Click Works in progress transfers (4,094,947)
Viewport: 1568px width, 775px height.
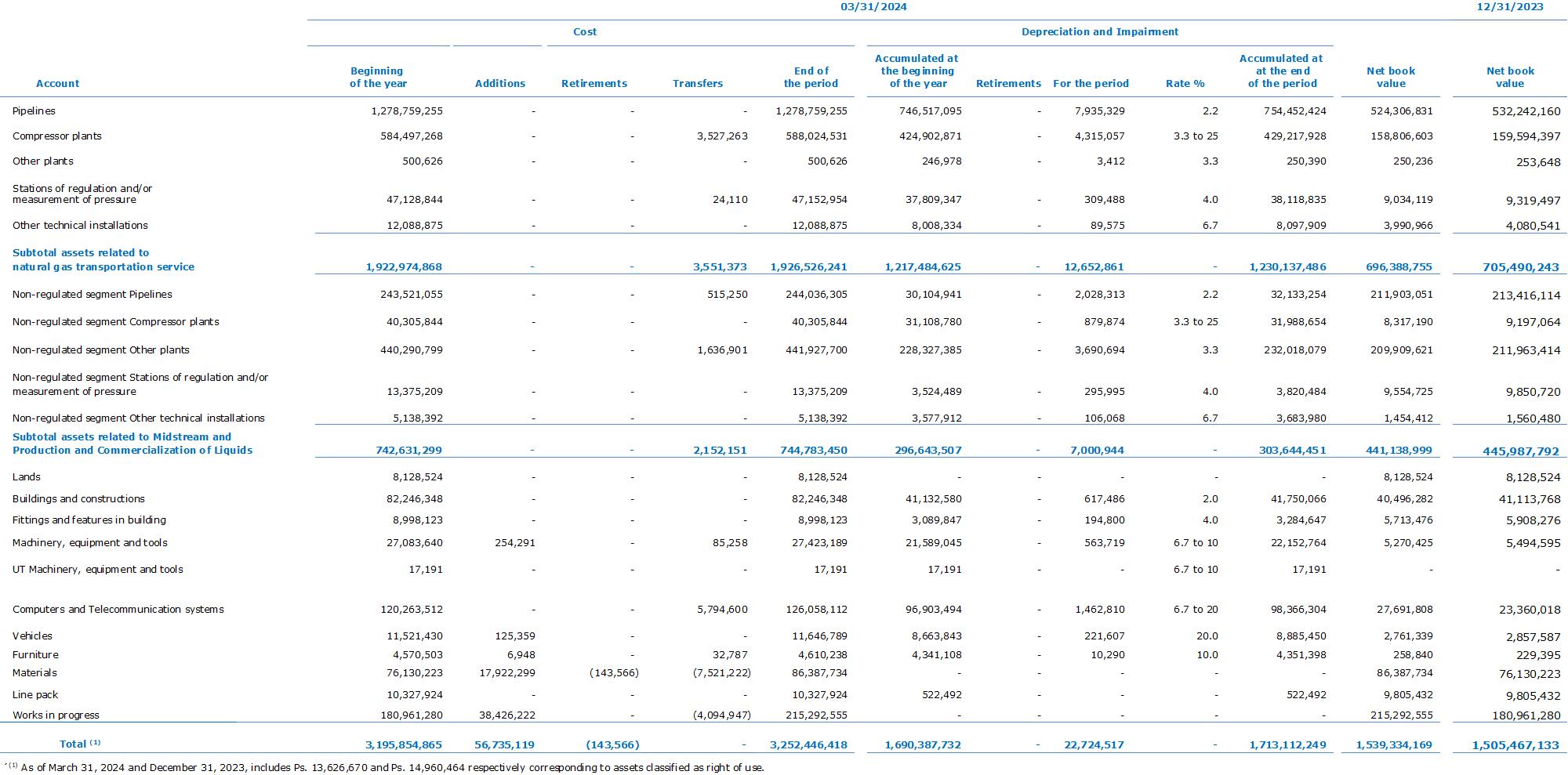[721, 715]
